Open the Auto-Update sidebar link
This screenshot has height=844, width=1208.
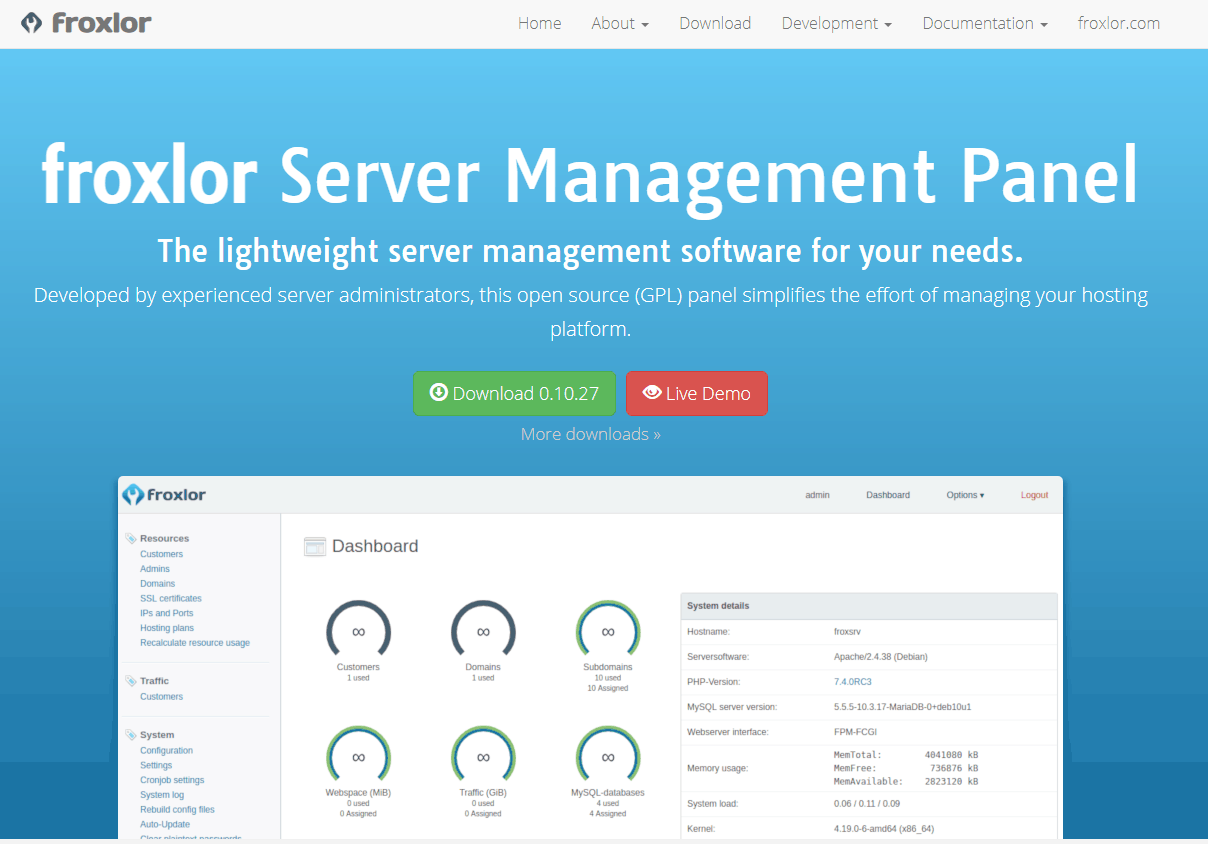coord(165,825)
